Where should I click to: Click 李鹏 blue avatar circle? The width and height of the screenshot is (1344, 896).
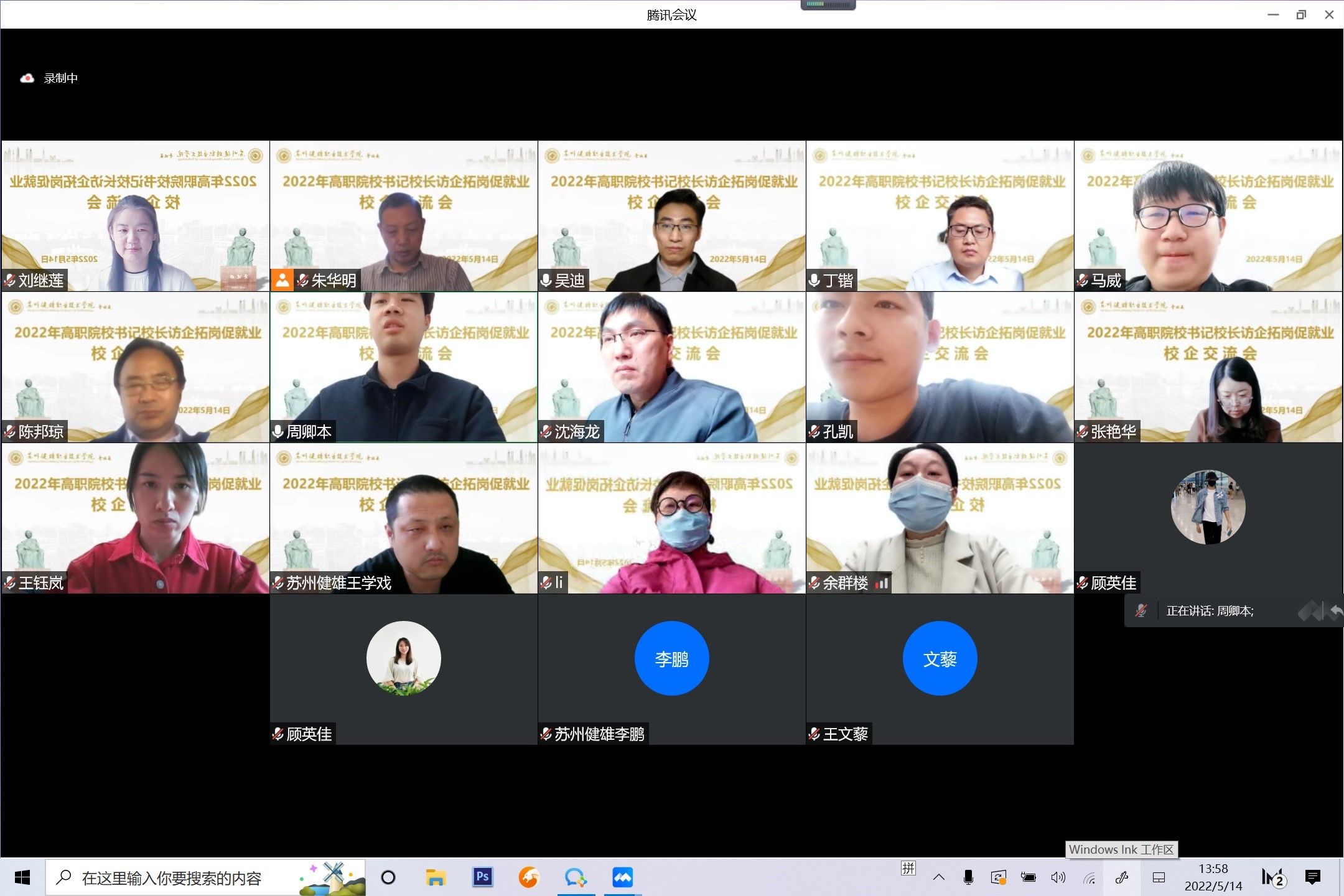(x=671, y=658)
